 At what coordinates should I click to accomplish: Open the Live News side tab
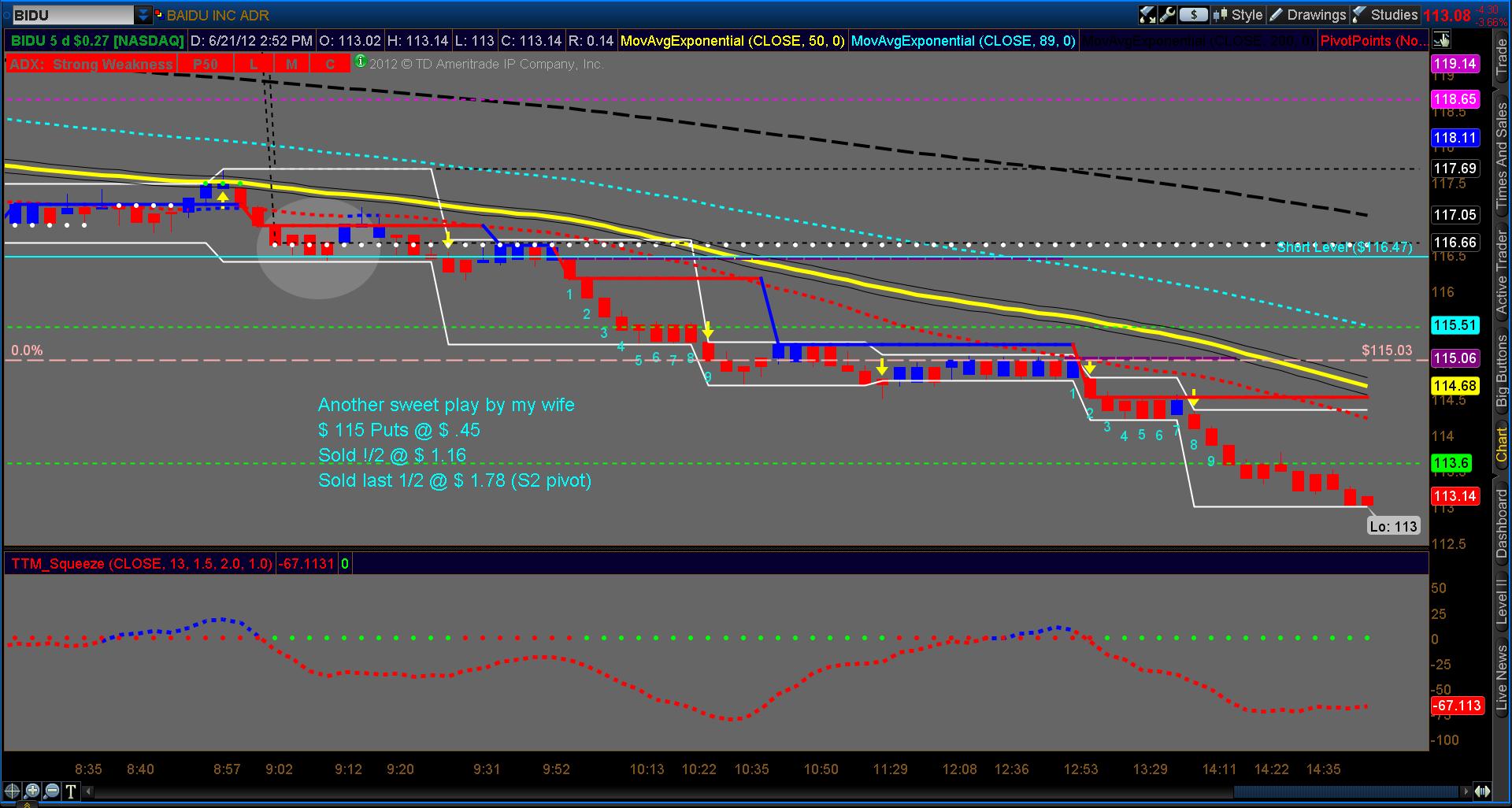(x=1502, y=679)
